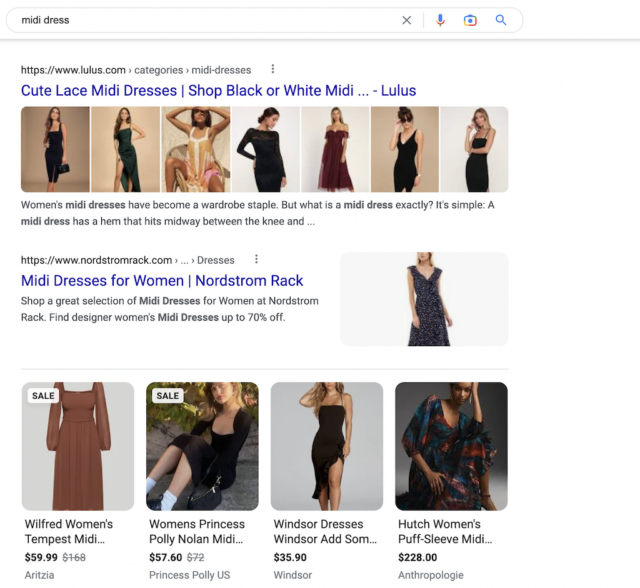The width and height of the screenshot is (640, 588).
Task: Click the Anthropologie seller name
Action: 431,575
